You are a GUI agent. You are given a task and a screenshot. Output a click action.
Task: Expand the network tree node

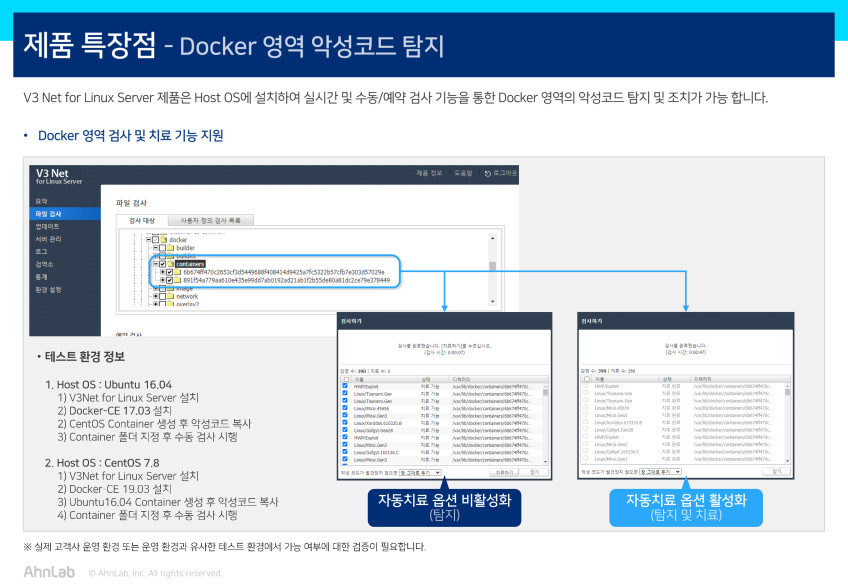[156, 296]
